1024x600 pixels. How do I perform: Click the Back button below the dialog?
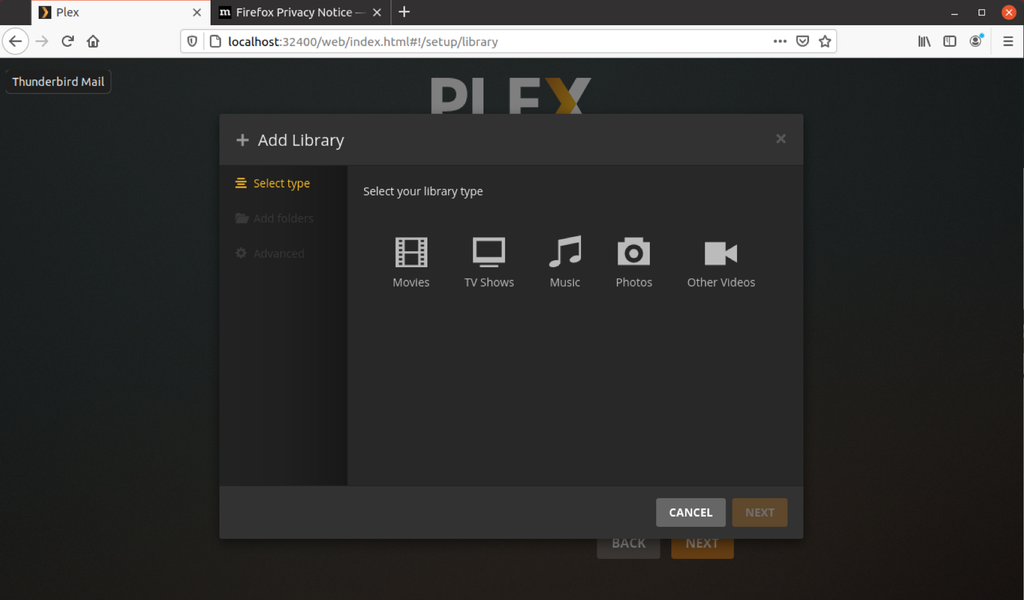pyautogui.click(x=628, y=543)
